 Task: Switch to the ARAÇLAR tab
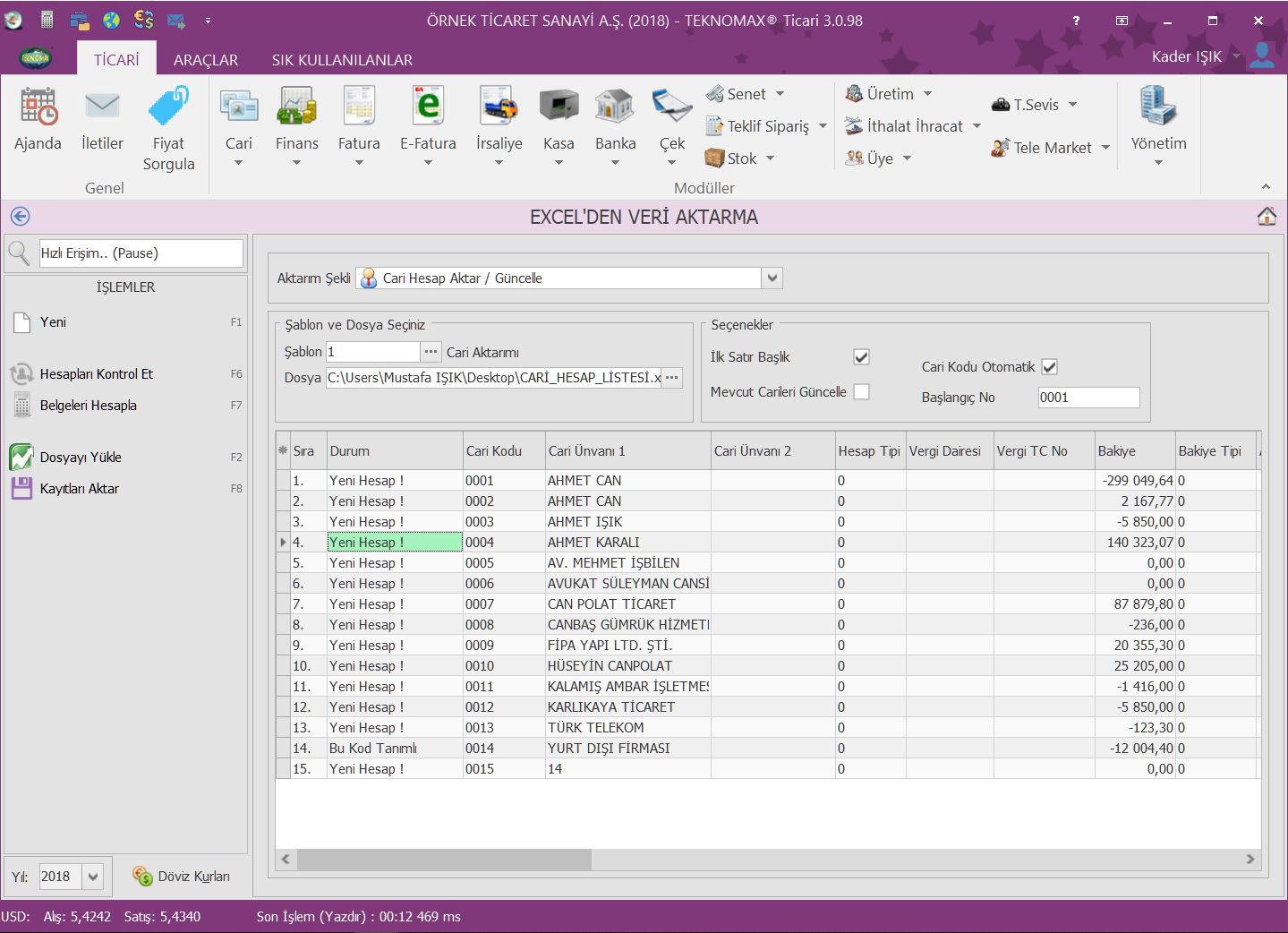[206, 60]
